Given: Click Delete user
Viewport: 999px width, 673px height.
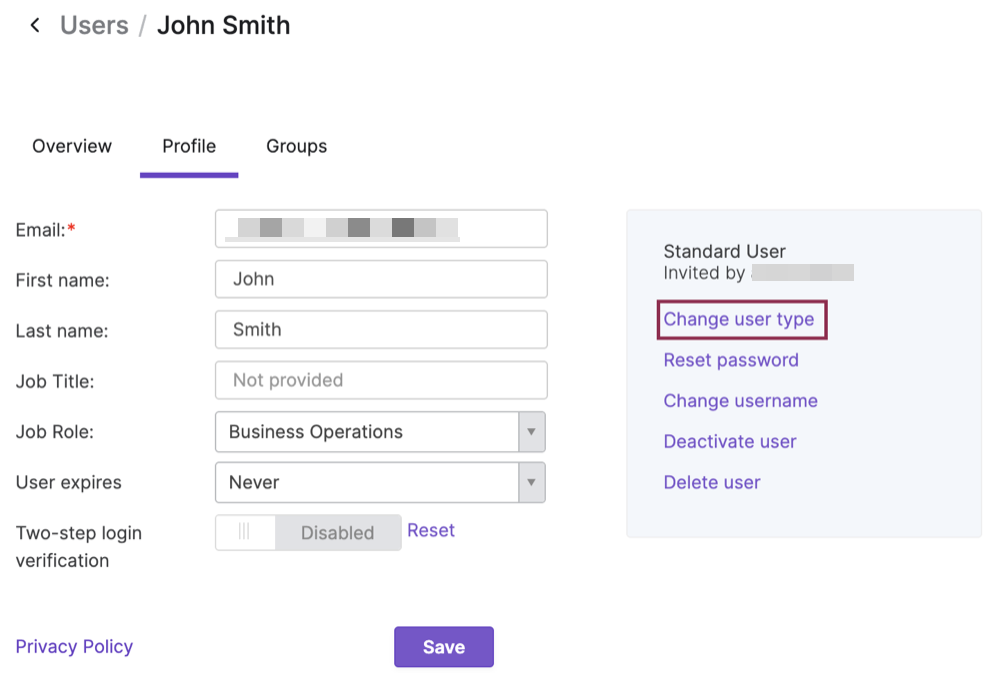Looking at the screenshot, I should click(x=712, y=482).
